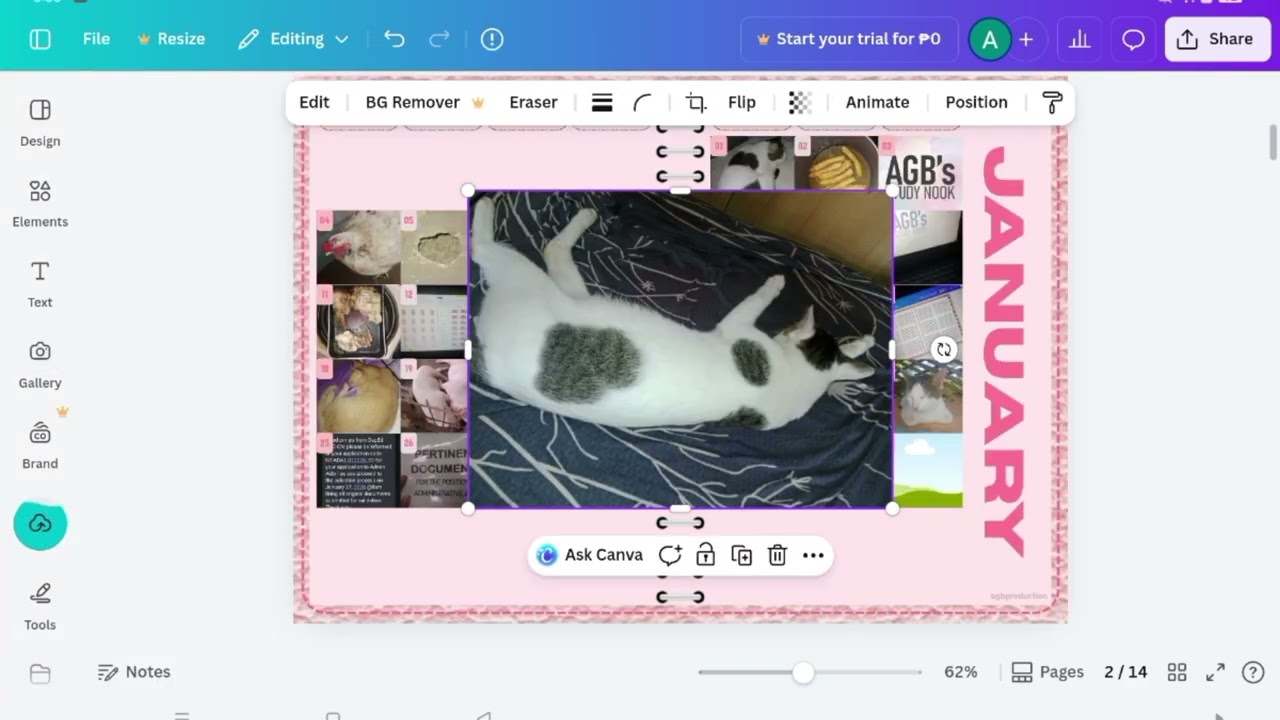Click Flip in the toolbar
The width and height of the screenshot is (1280, 720).
pyautogui.click(x=742, y=102)
